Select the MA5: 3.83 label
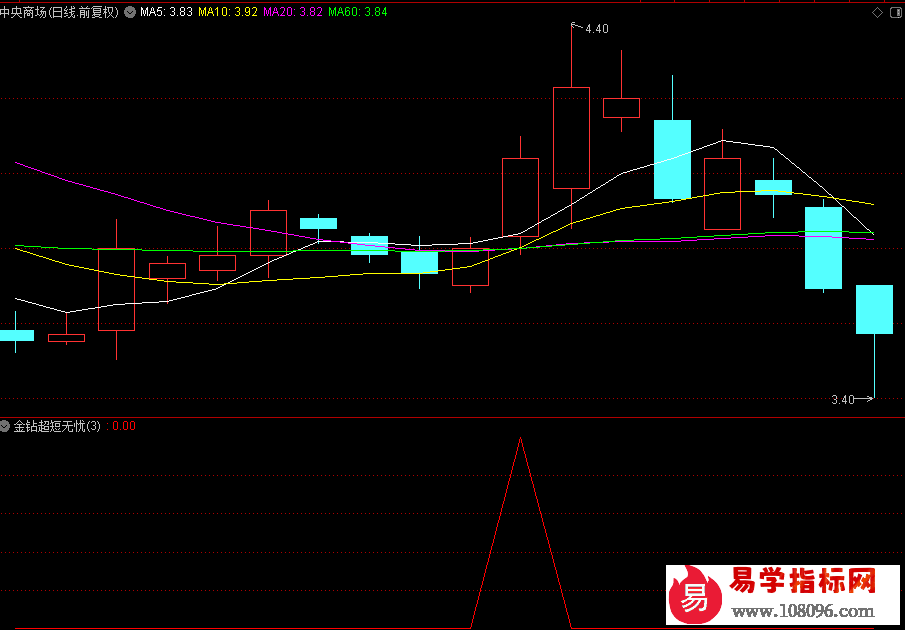The height and width of the screenshot is (630, 905). pyautogui.click(x=166, y=12)
